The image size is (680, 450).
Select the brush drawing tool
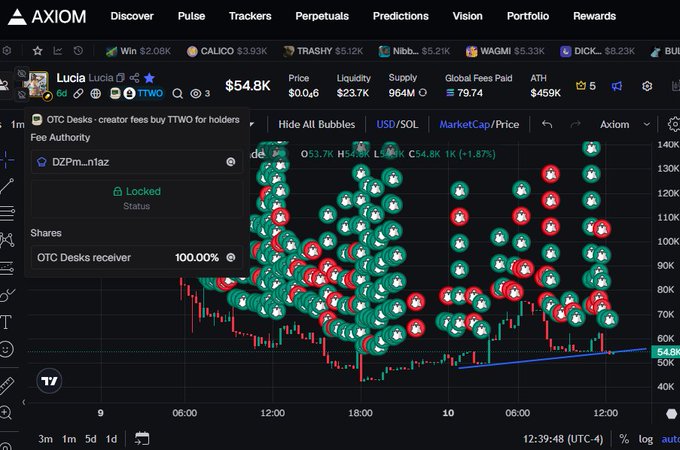point(7,295)
